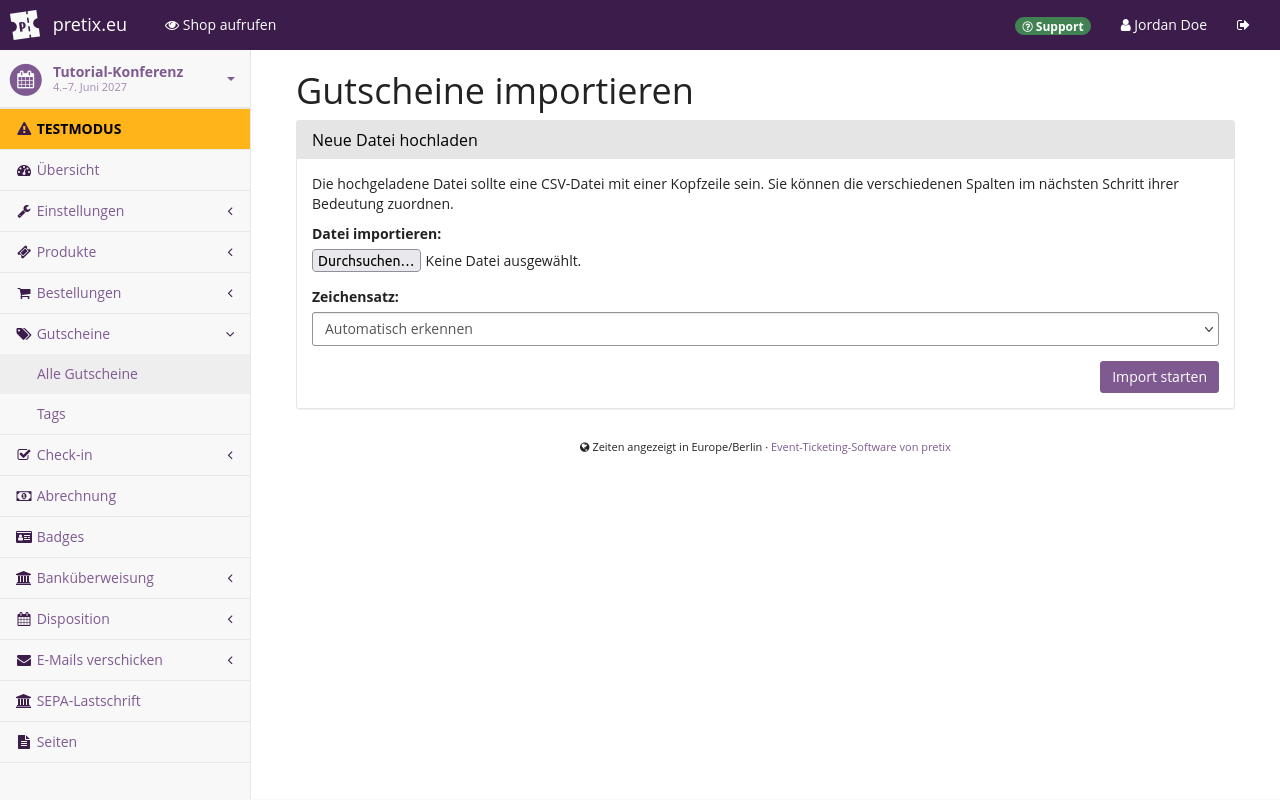Click the Bestellungen shopping cart icon
Viewport: 1280px width, 800px height.
[24, 293]
